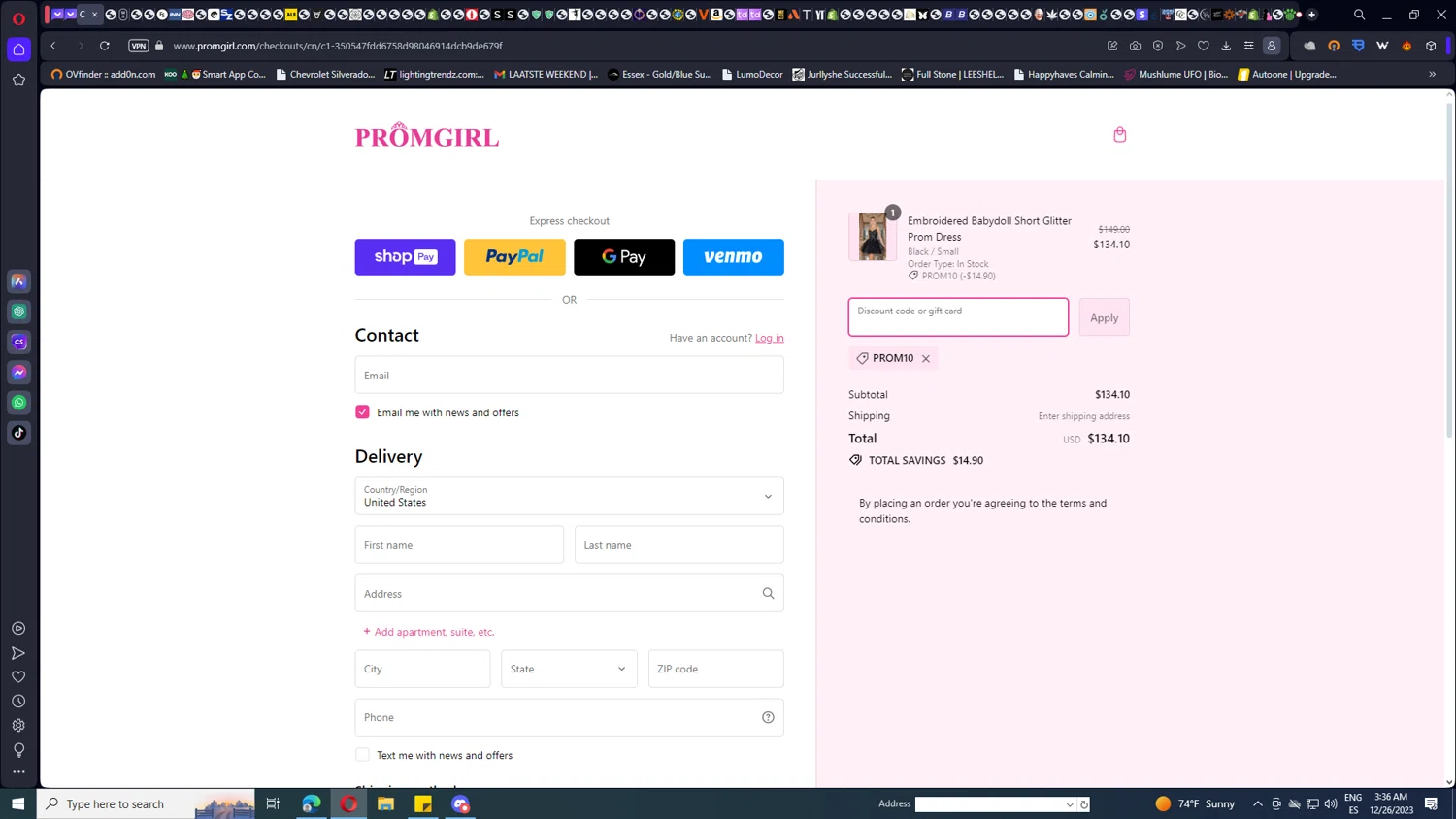Check Text me with news and offers
The height and width of the screenshot is (819, 1456).
[x=362, y=755]
